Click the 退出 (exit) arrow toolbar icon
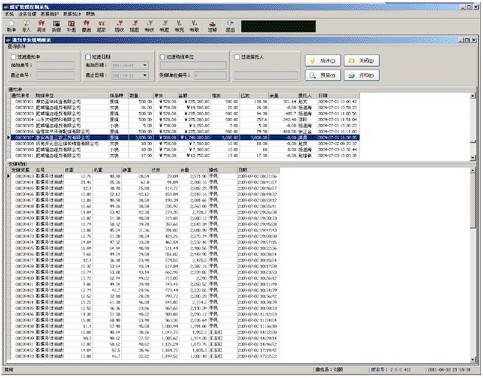Screen dimensions: 483x378 [230, 26]
